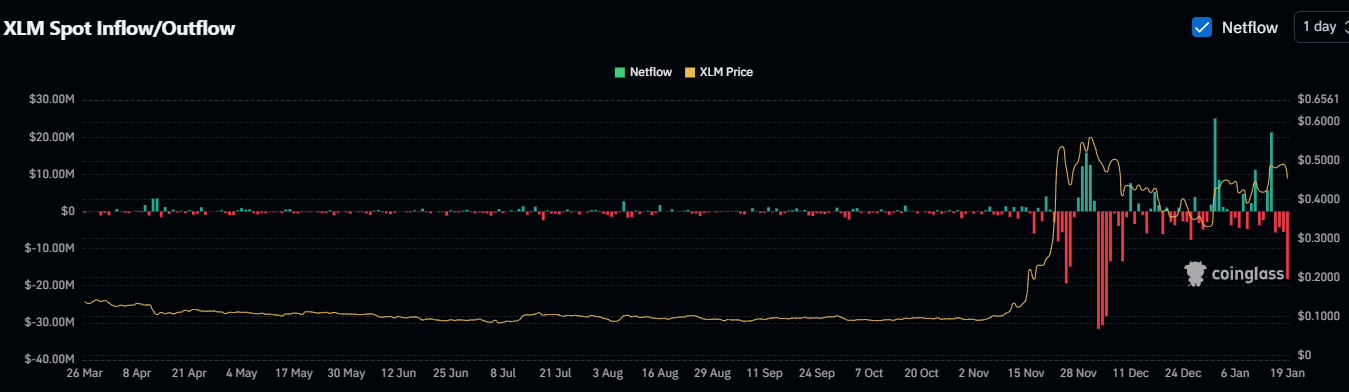Click the $0.6561 price axis label

1317,99
